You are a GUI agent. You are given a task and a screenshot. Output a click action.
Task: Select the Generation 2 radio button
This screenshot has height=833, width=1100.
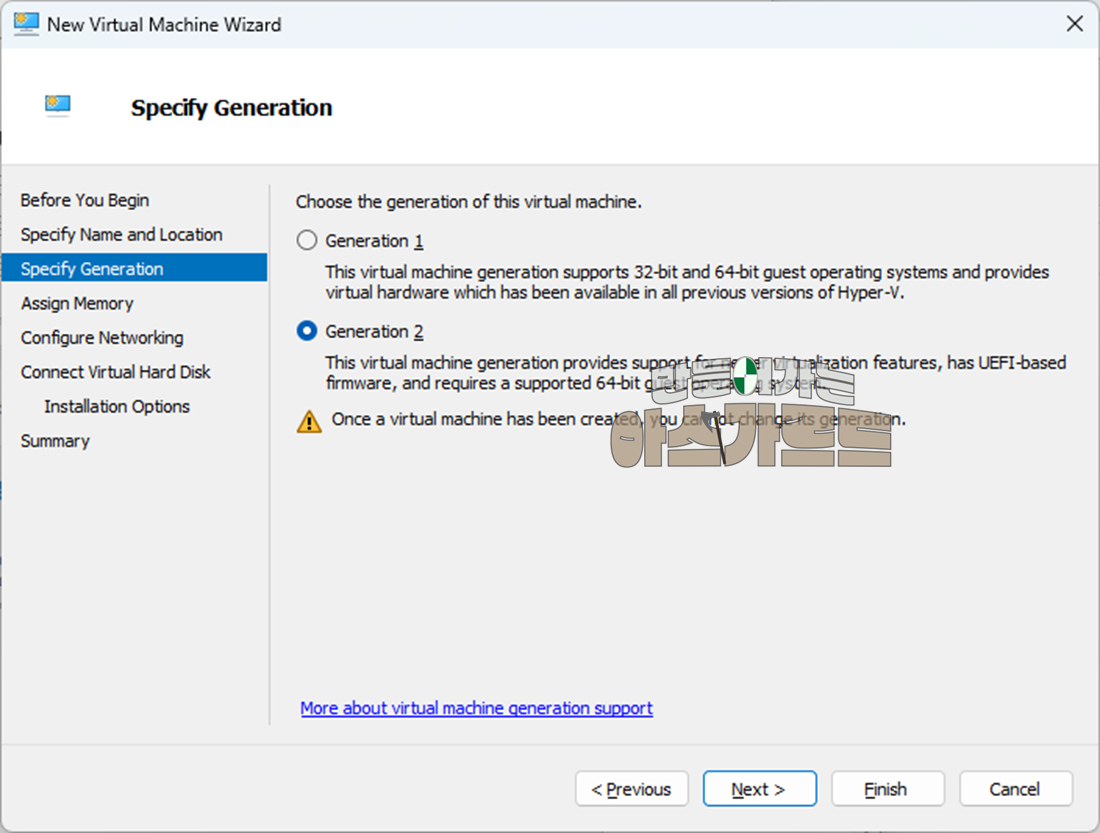tap(307, 331)
